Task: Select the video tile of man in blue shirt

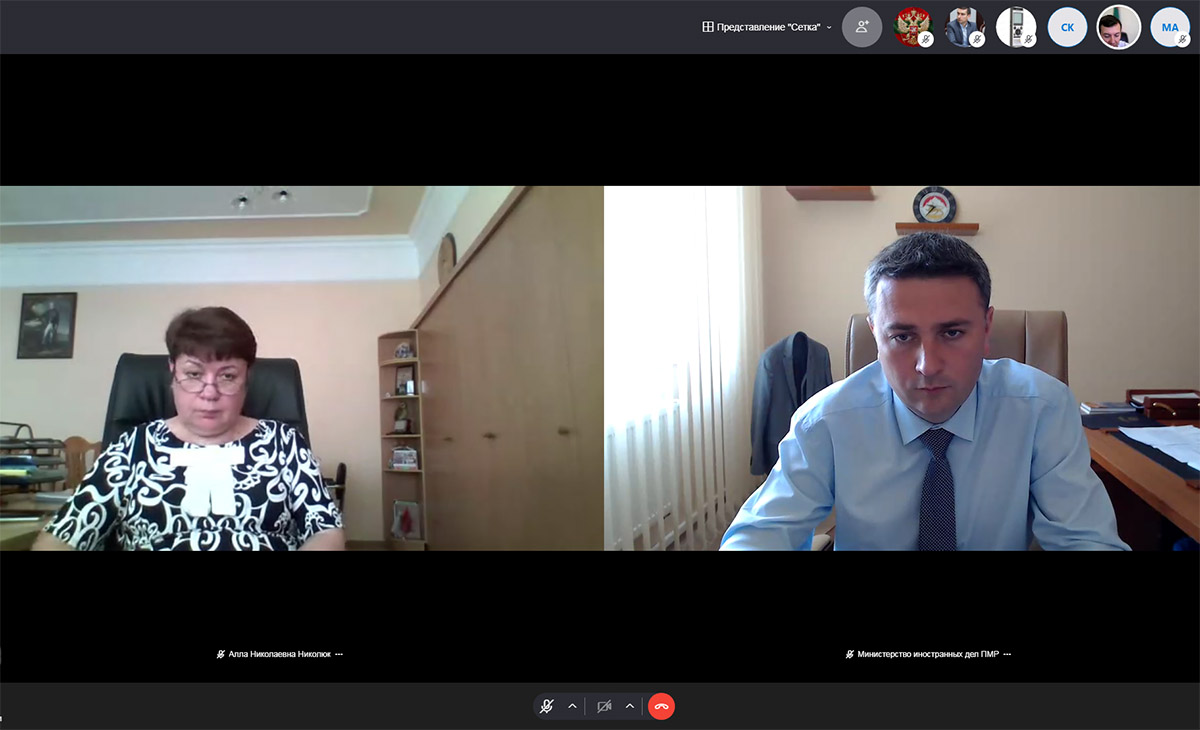Action: 902,368
